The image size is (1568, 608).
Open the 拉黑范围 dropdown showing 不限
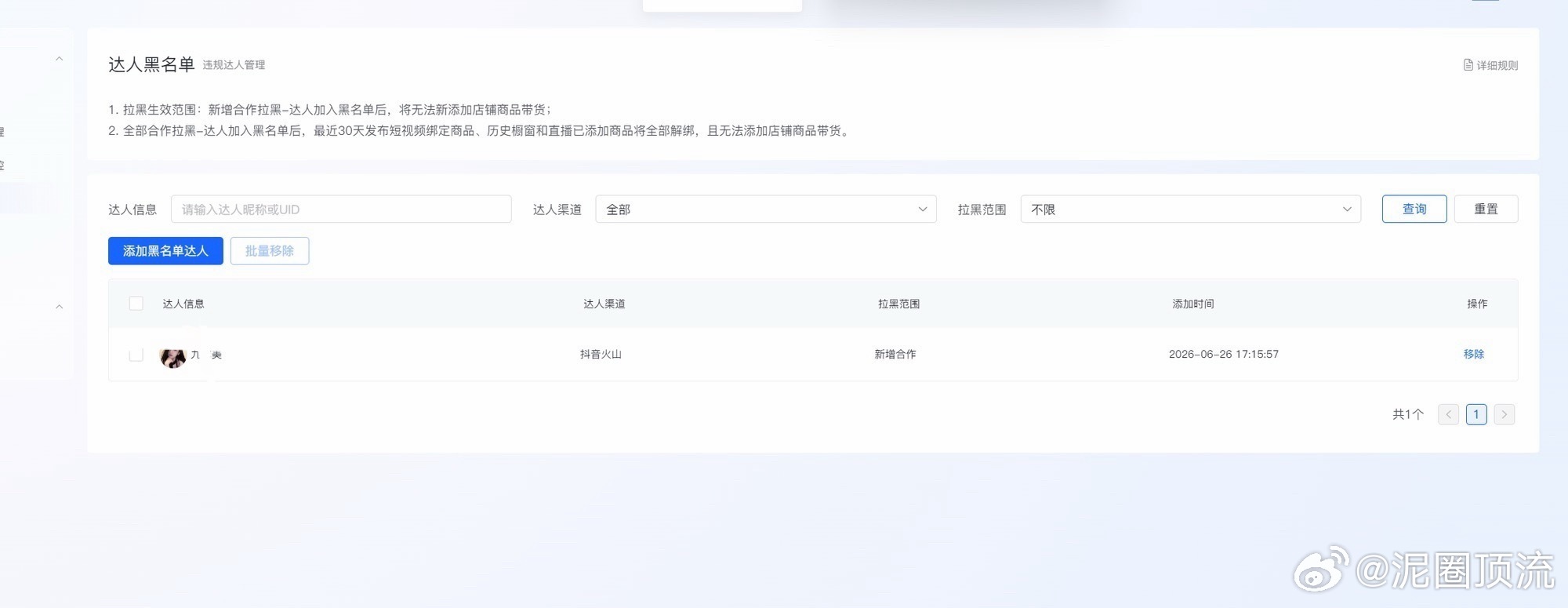[1191, 209]
